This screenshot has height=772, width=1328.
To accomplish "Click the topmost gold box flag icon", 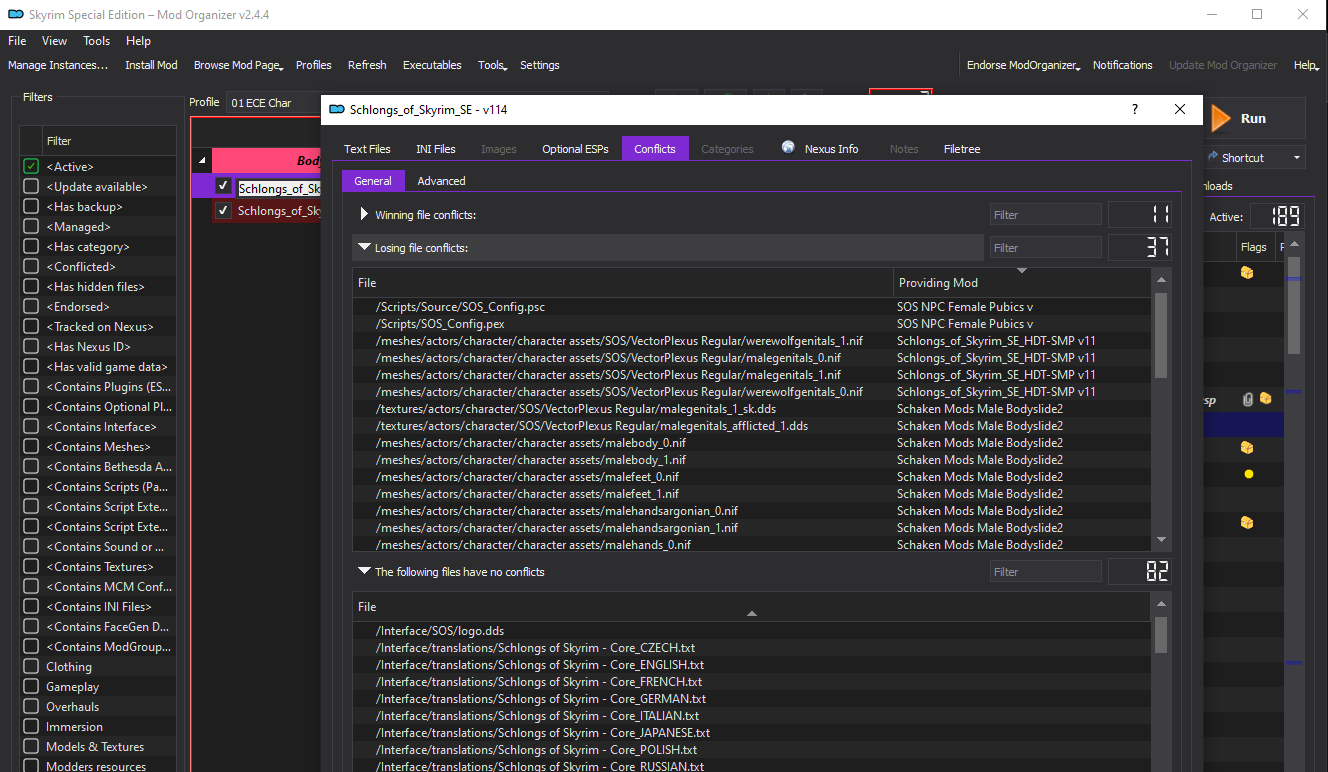I will [x=1247, y=272].
